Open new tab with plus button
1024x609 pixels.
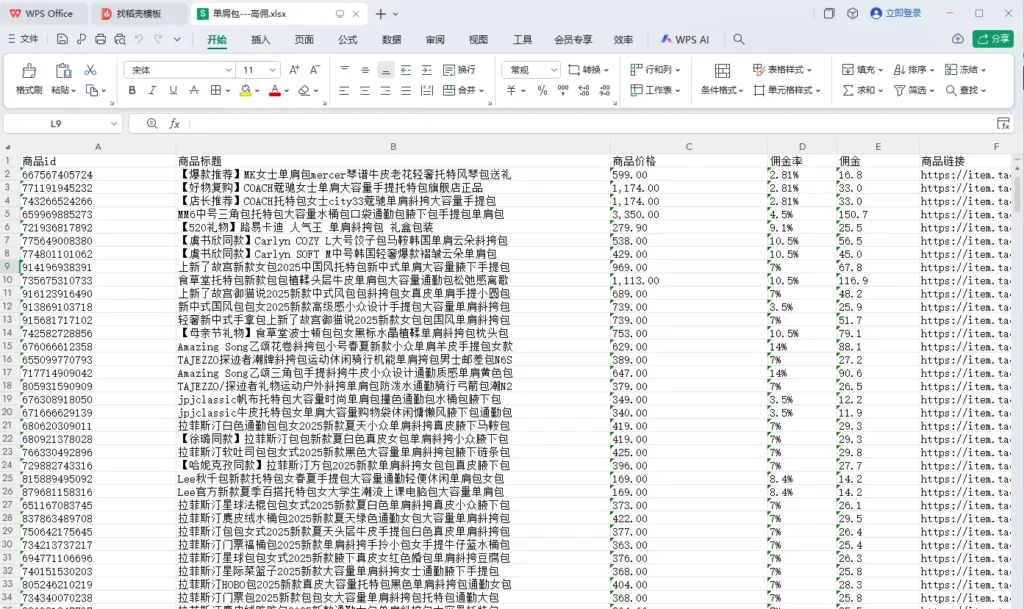coord(381,13)
